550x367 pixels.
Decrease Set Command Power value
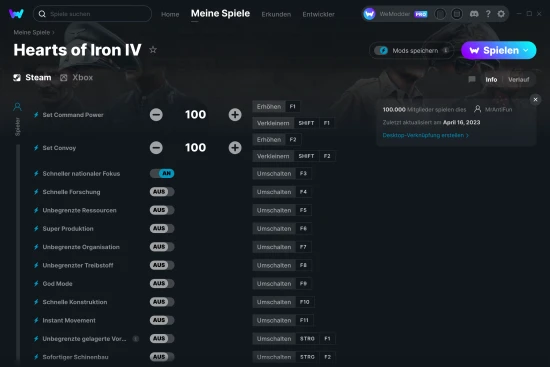pos(156,115)
